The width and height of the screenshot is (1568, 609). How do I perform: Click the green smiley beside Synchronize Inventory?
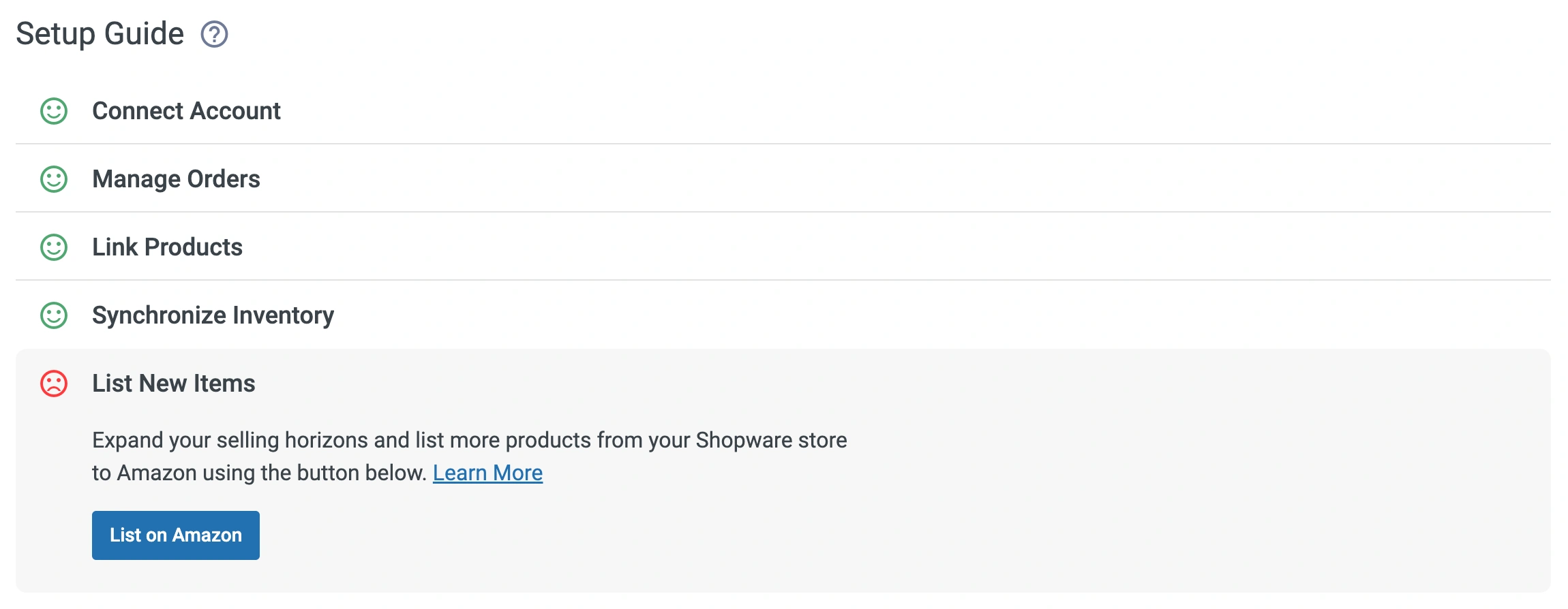point(53,315)
